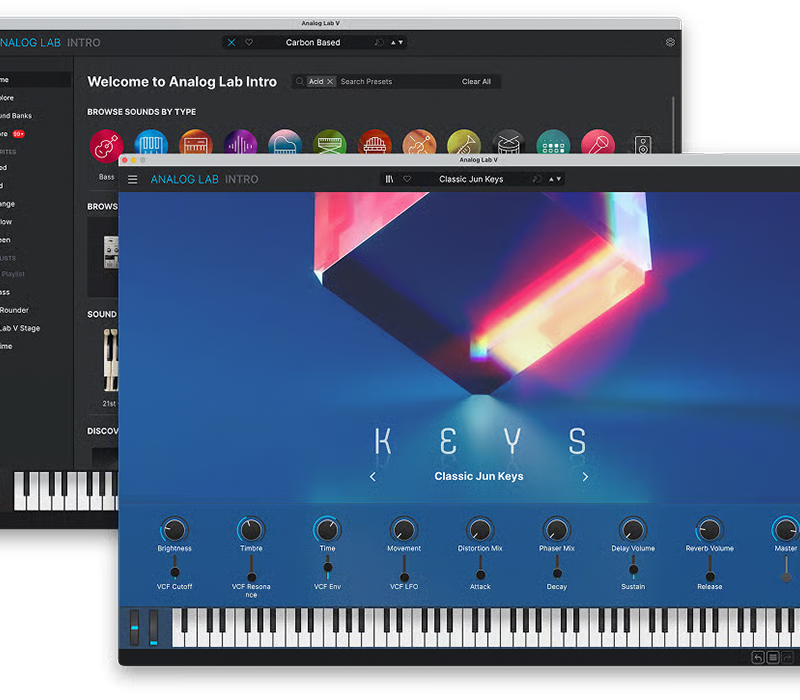Click the pitch bend wheel left of keyboard
This screenshot has width=800, height=700.
click(x=135, y=628)
